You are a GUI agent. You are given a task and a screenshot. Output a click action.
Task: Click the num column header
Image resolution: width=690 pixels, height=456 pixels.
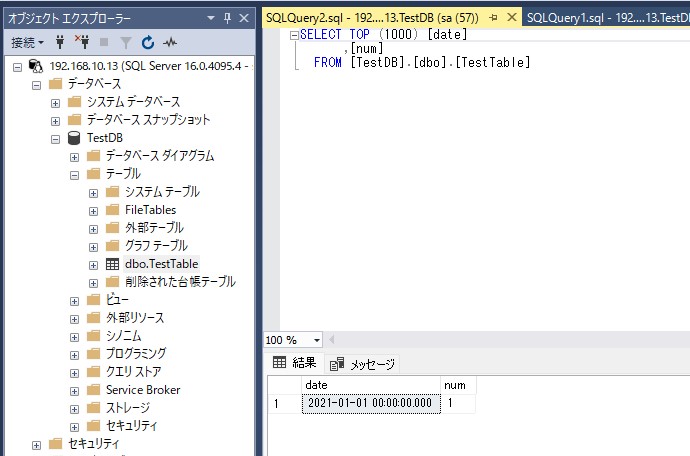tap(458, 385)
